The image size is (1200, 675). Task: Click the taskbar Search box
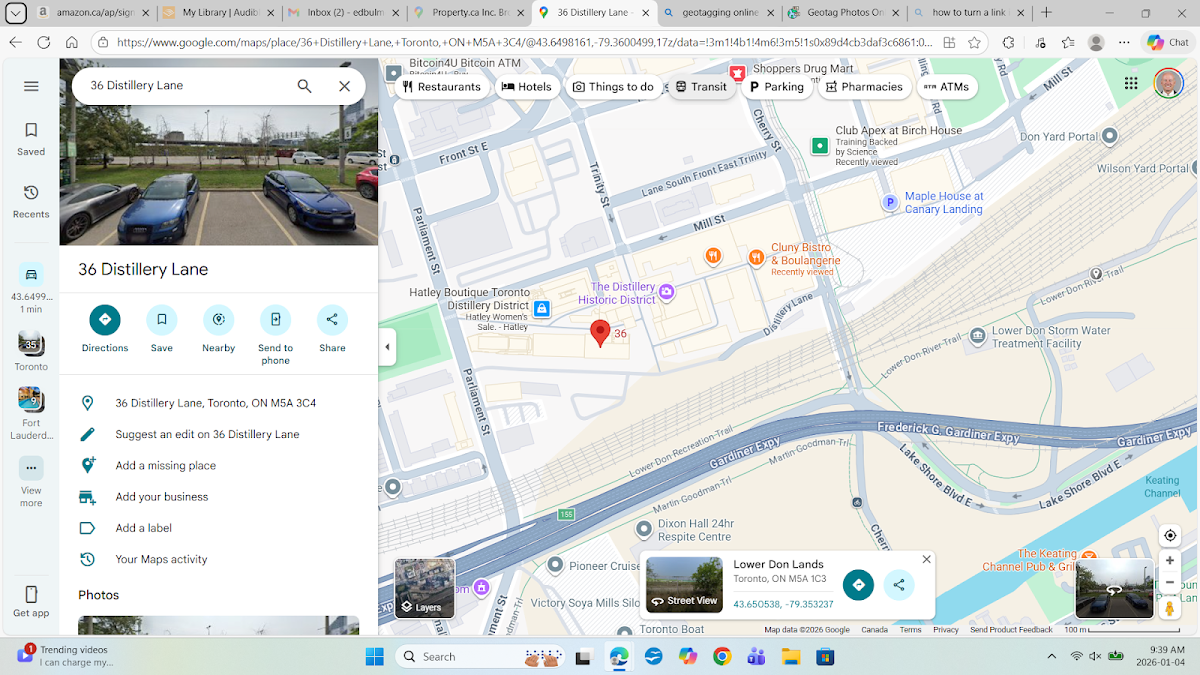478,656
